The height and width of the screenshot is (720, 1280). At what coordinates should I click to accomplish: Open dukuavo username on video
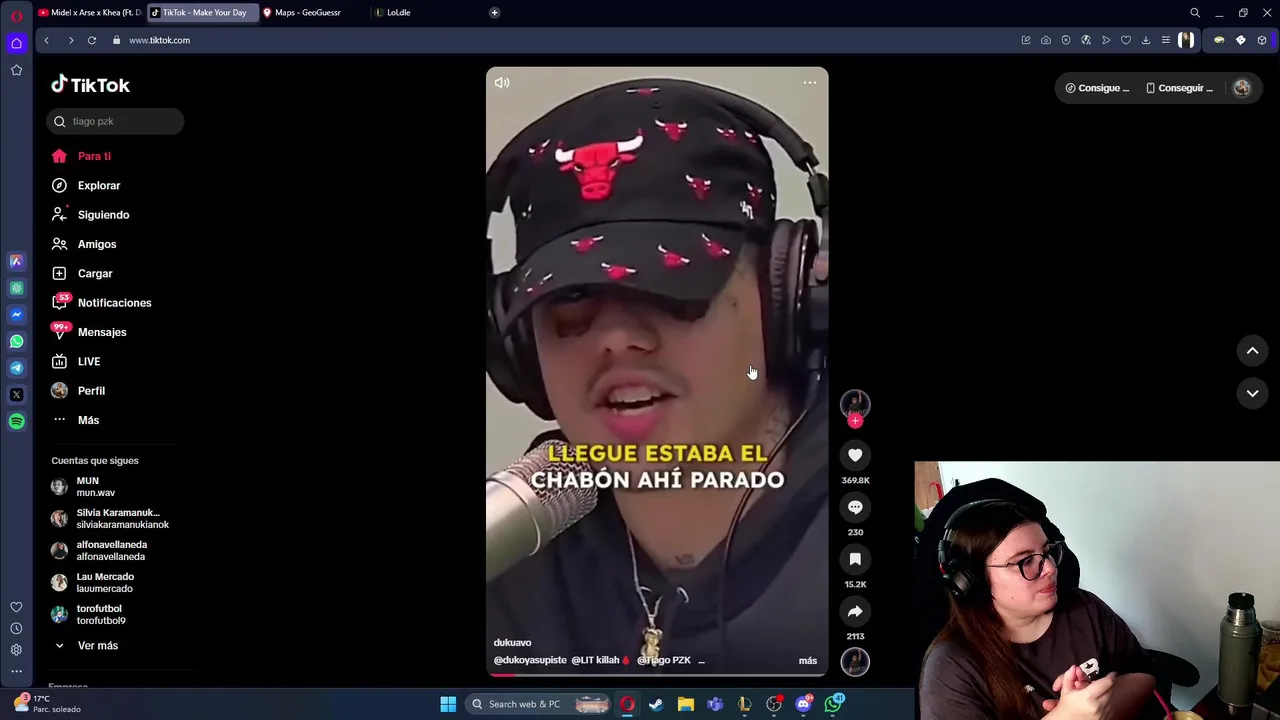coord(512,643)
